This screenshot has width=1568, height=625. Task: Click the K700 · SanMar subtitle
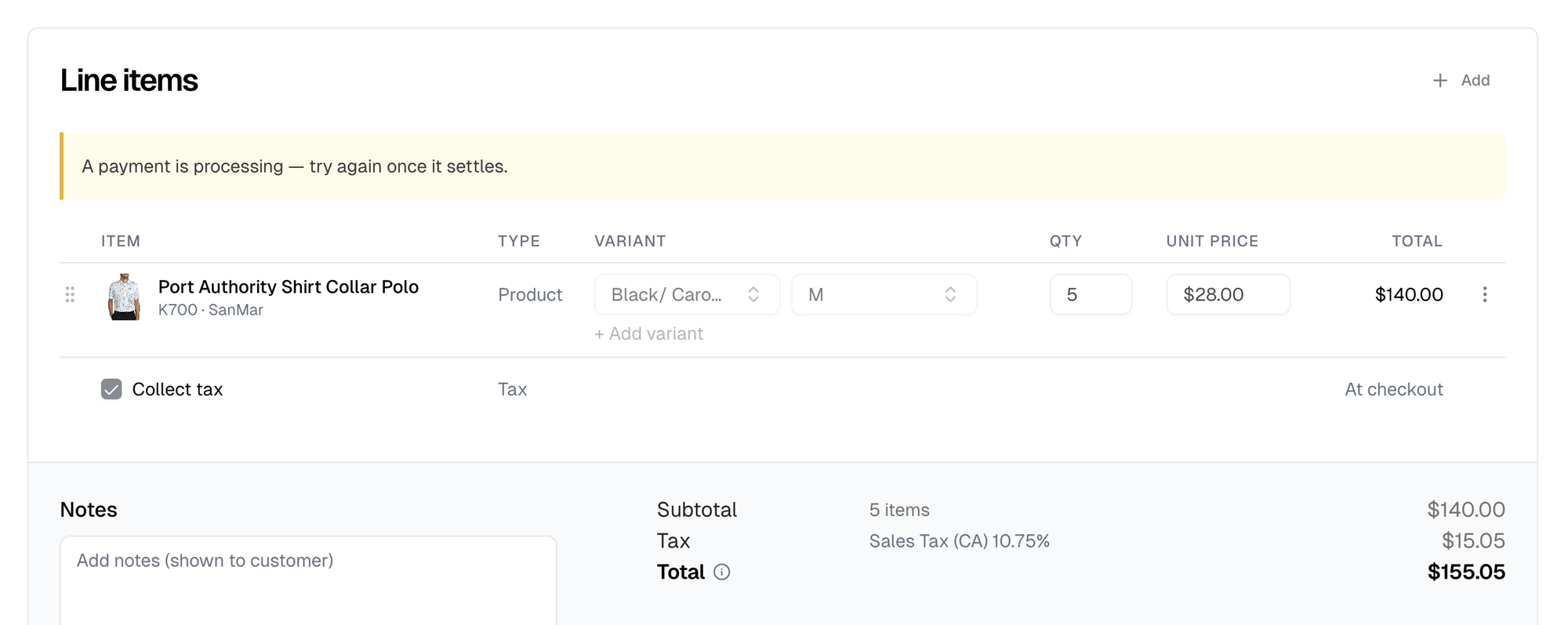(x=211, y=310)
